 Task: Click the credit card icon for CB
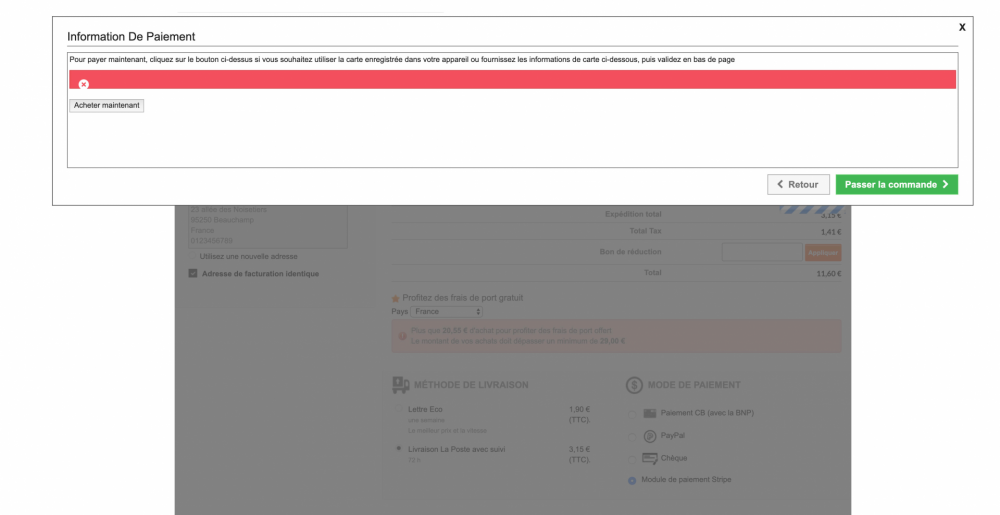(650, 413)
